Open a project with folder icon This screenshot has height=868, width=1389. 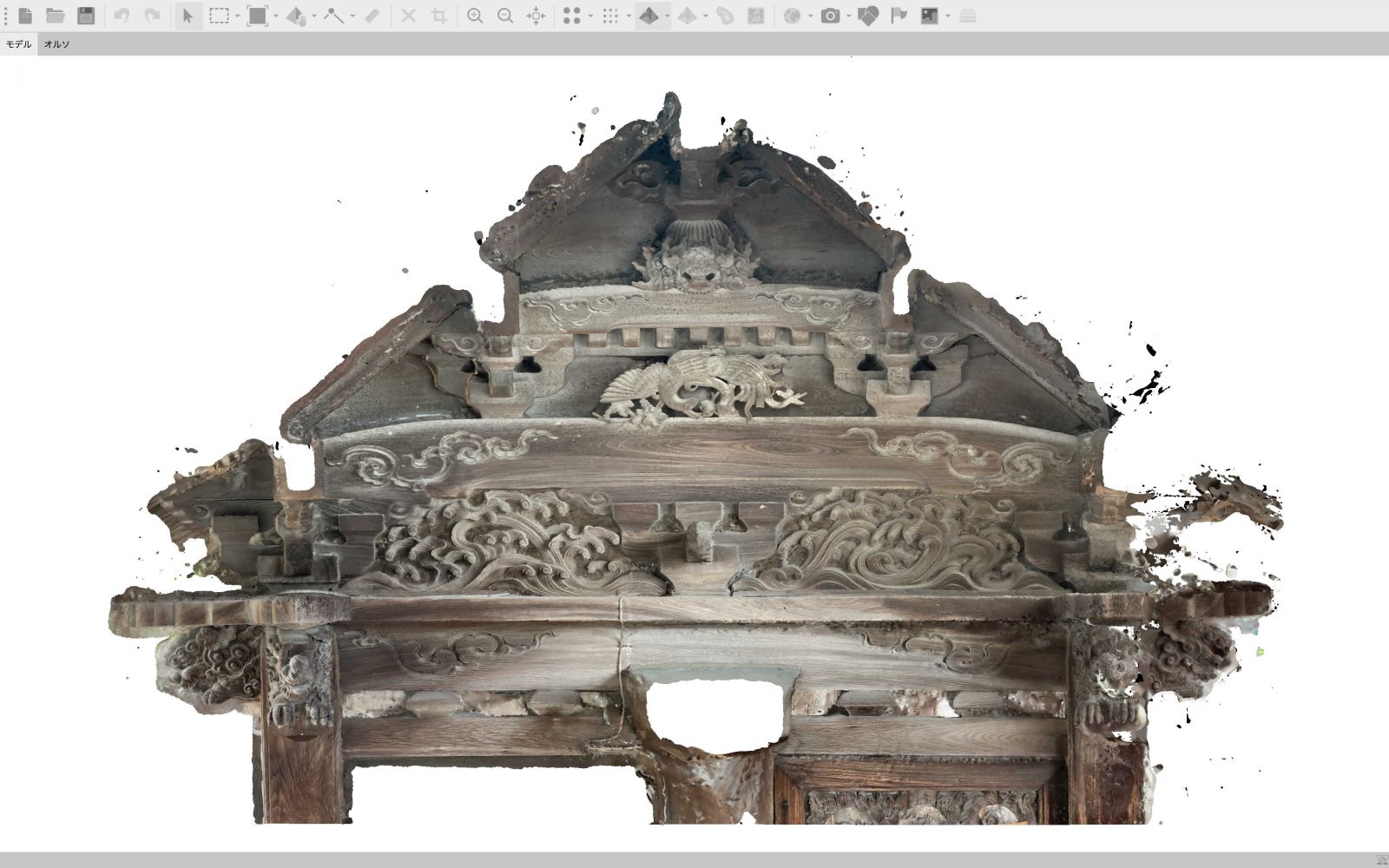(x=56, y=16)
